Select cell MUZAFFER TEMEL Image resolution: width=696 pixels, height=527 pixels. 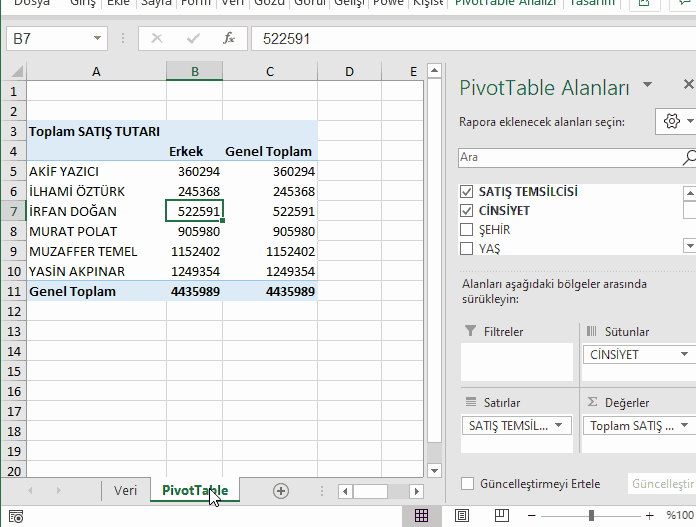[96, 251]
